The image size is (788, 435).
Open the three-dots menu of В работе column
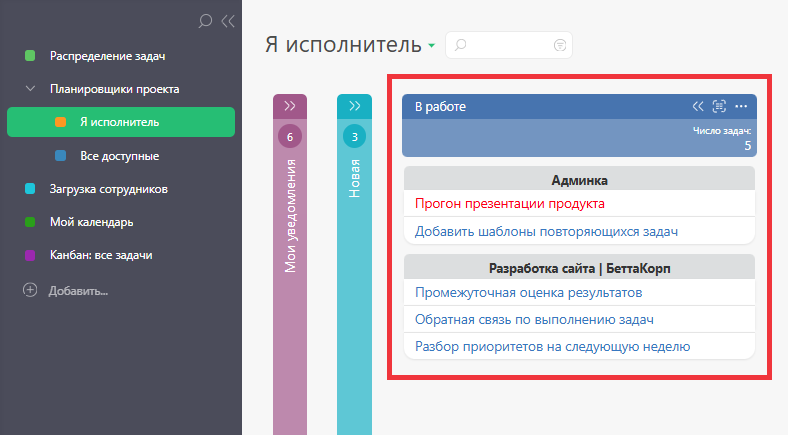click(741, 106)
